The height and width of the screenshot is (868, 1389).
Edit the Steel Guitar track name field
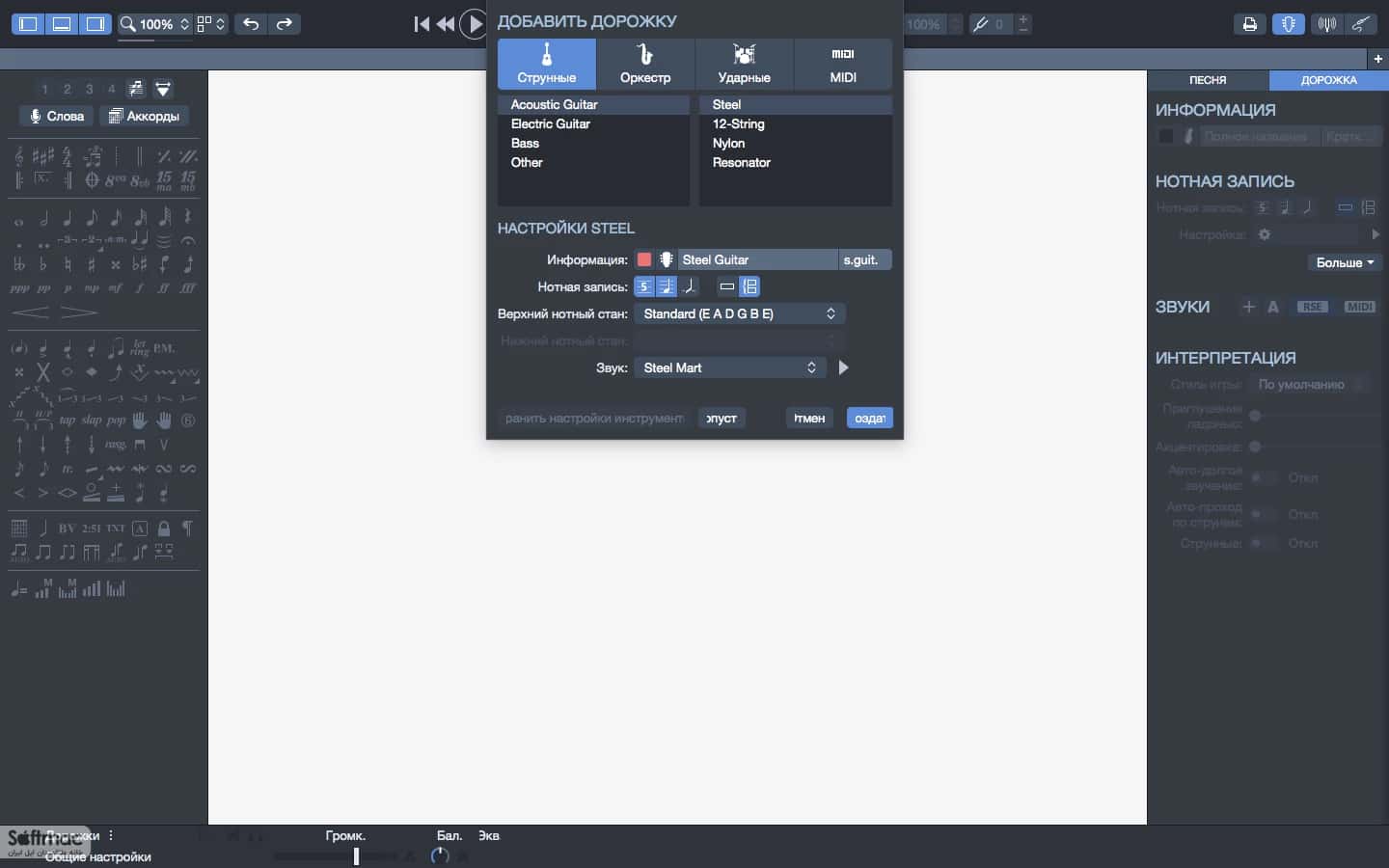point(757,259)
